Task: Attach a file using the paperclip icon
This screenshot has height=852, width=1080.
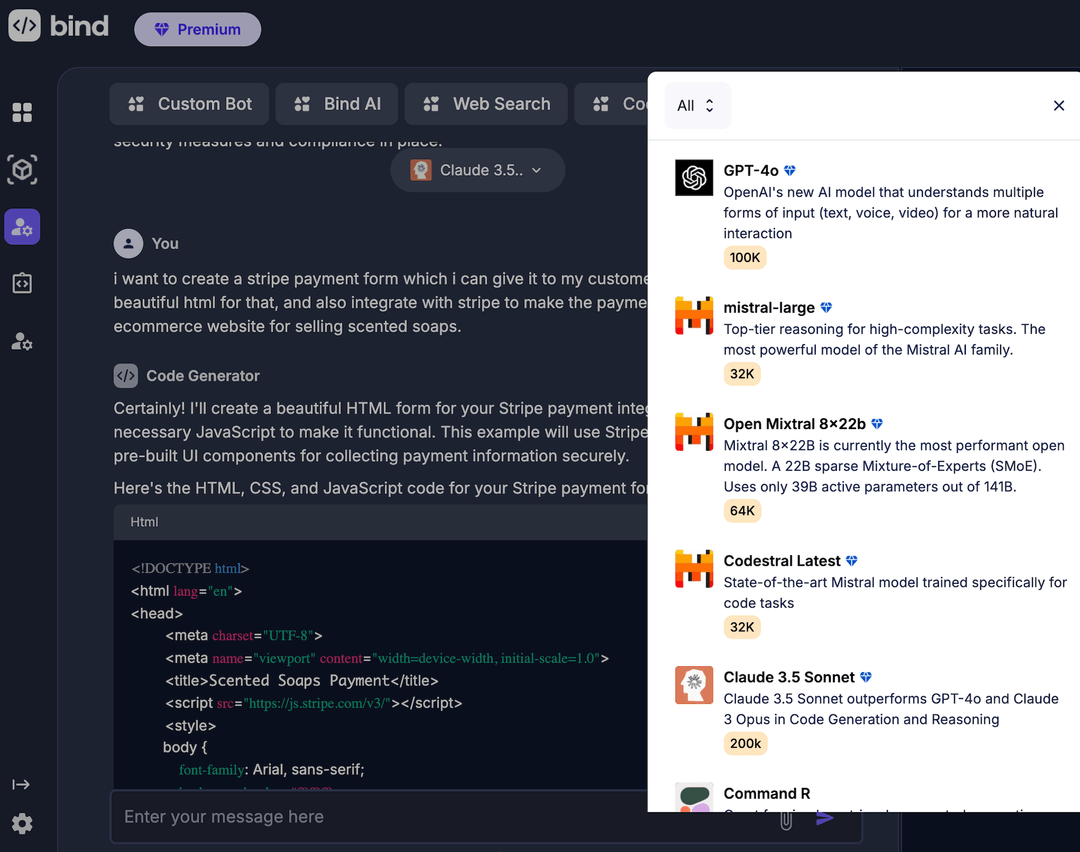Action: coord(786,819)
